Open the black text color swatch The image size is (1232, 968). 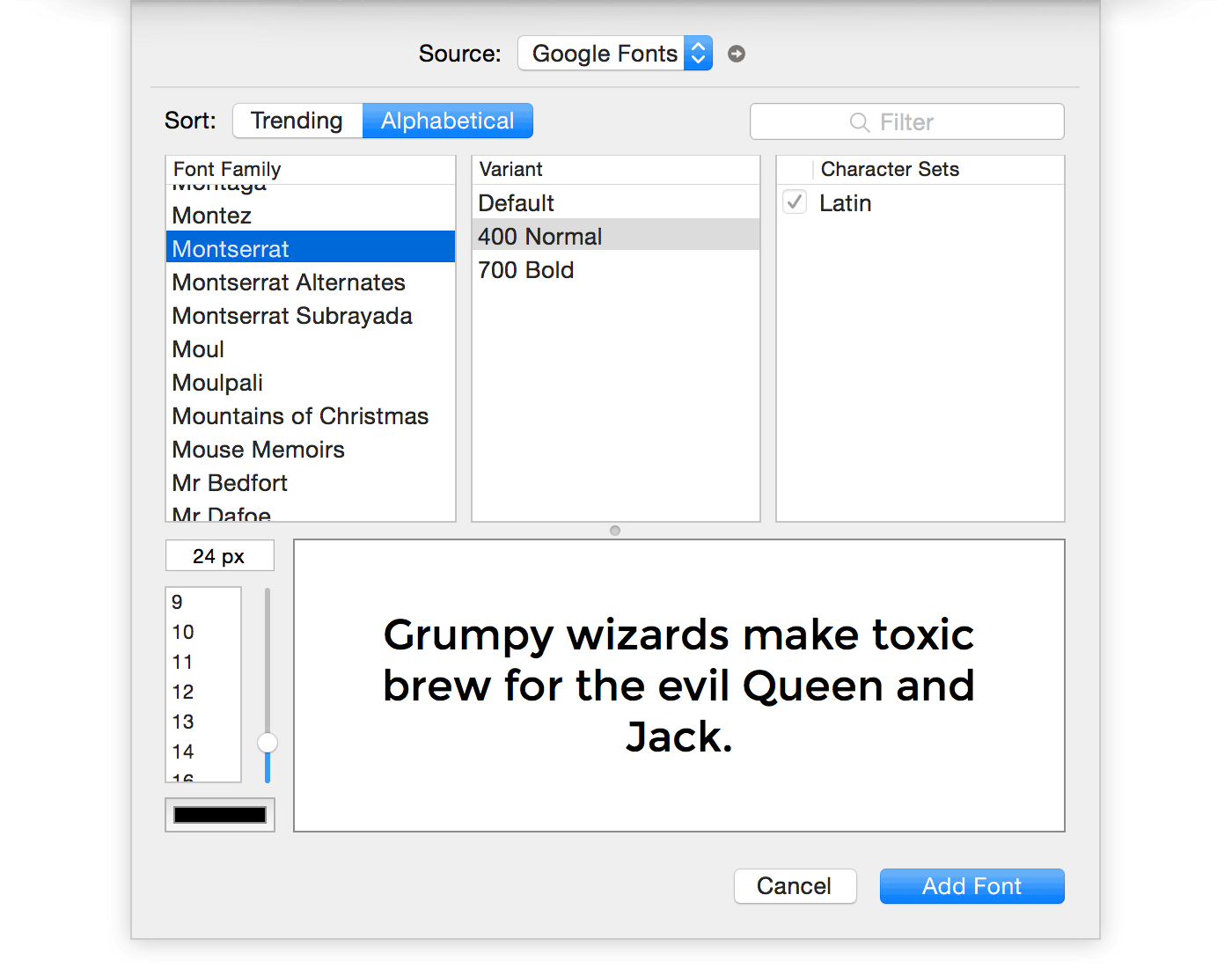click(x=220, y=815)
